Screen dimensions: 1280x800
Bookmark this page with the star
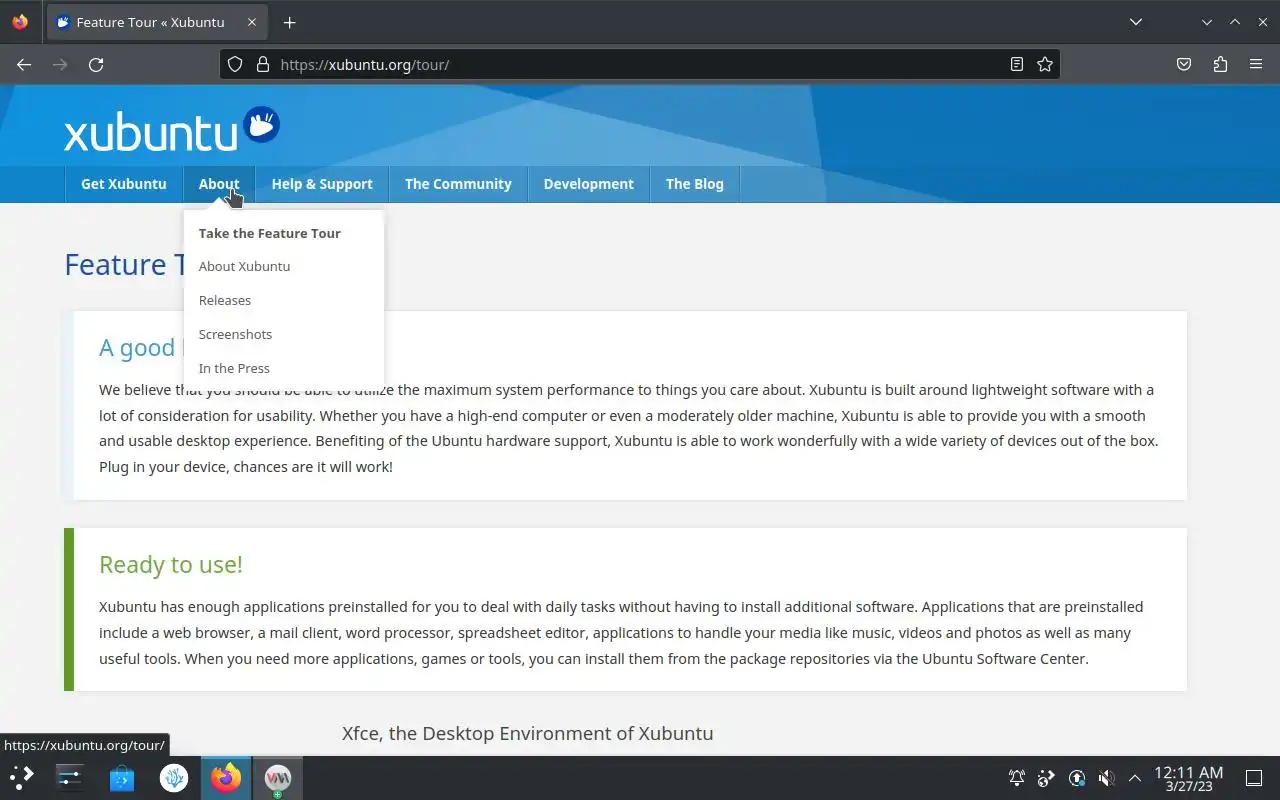click(1045, 64)
